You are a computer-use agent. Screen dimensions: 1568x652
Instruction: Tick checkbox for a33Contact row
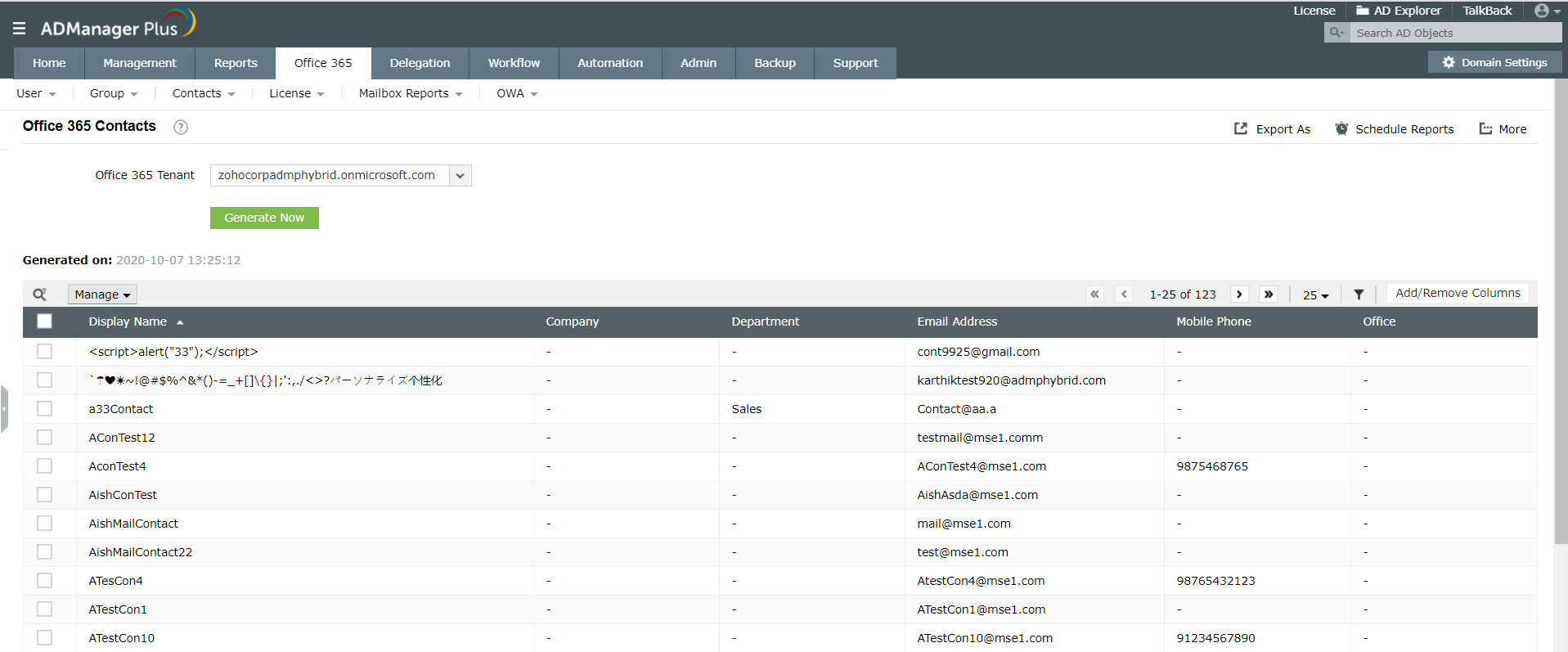[44, 409]
